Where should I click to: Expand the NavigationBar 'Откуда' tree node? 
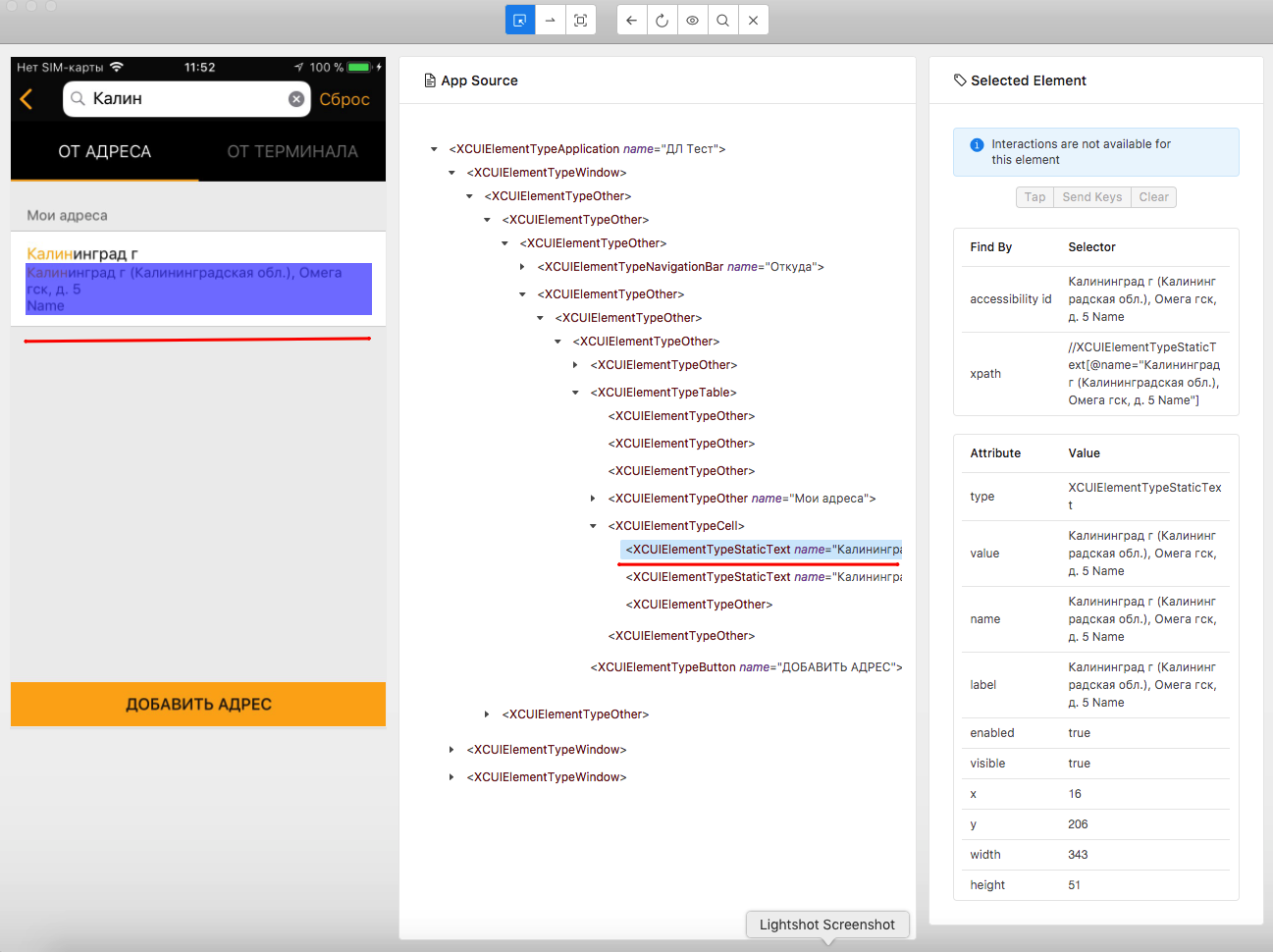tap(521, 266)
